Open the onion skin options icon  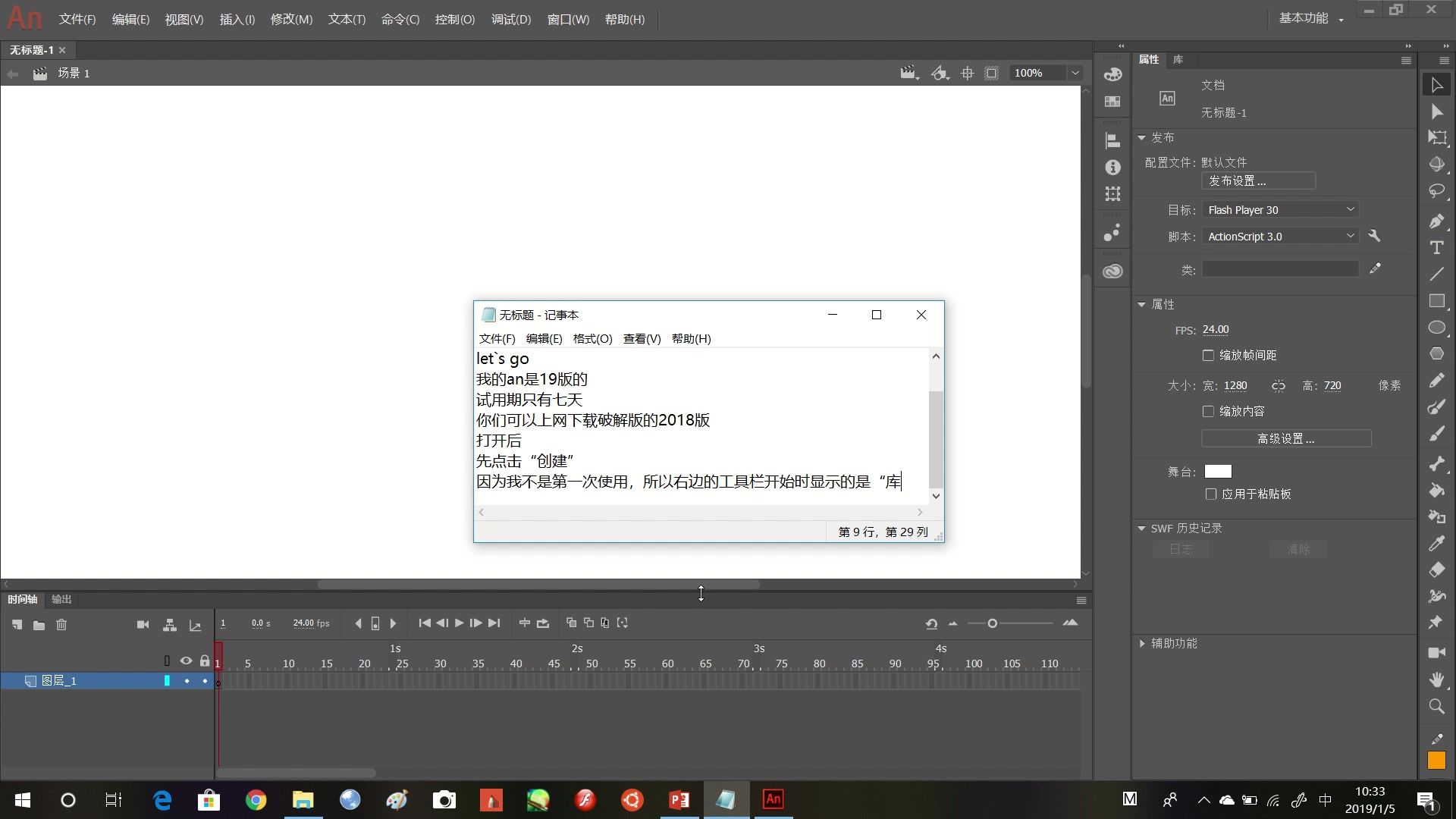(623, 623)
